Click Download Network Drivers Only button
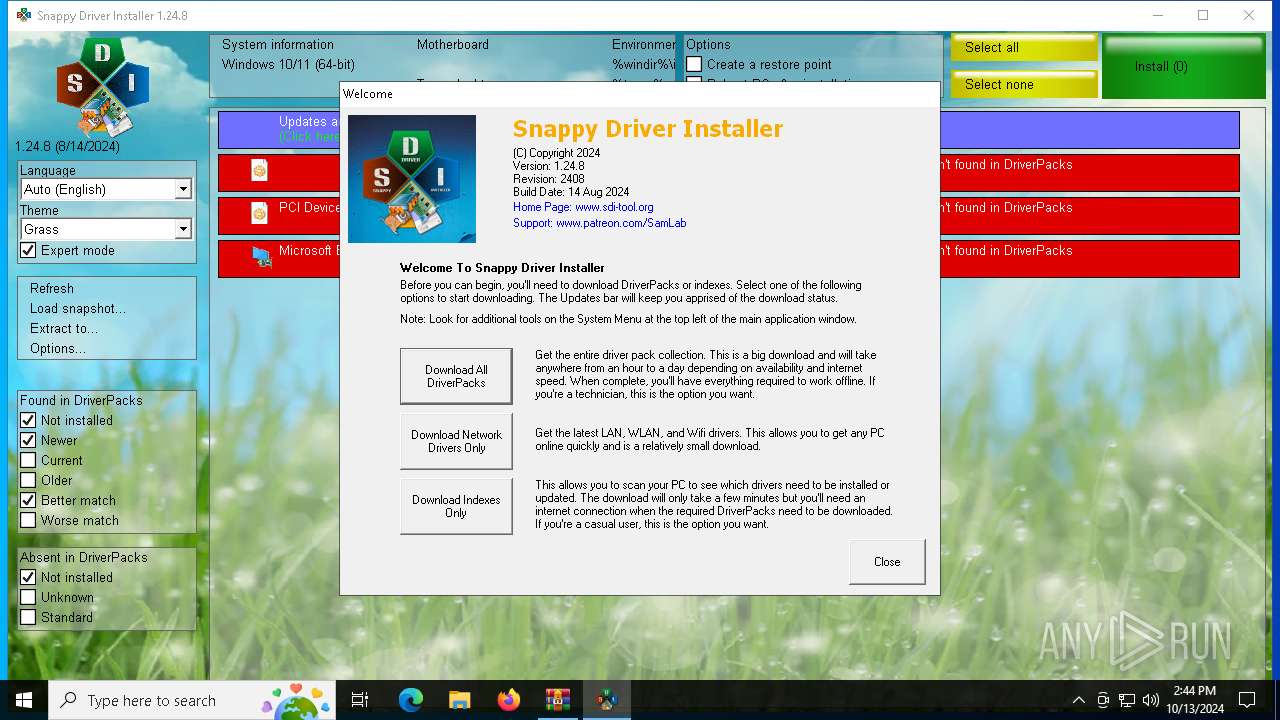1280x720 pixels. pyautogui.click(x=456, y=441)
